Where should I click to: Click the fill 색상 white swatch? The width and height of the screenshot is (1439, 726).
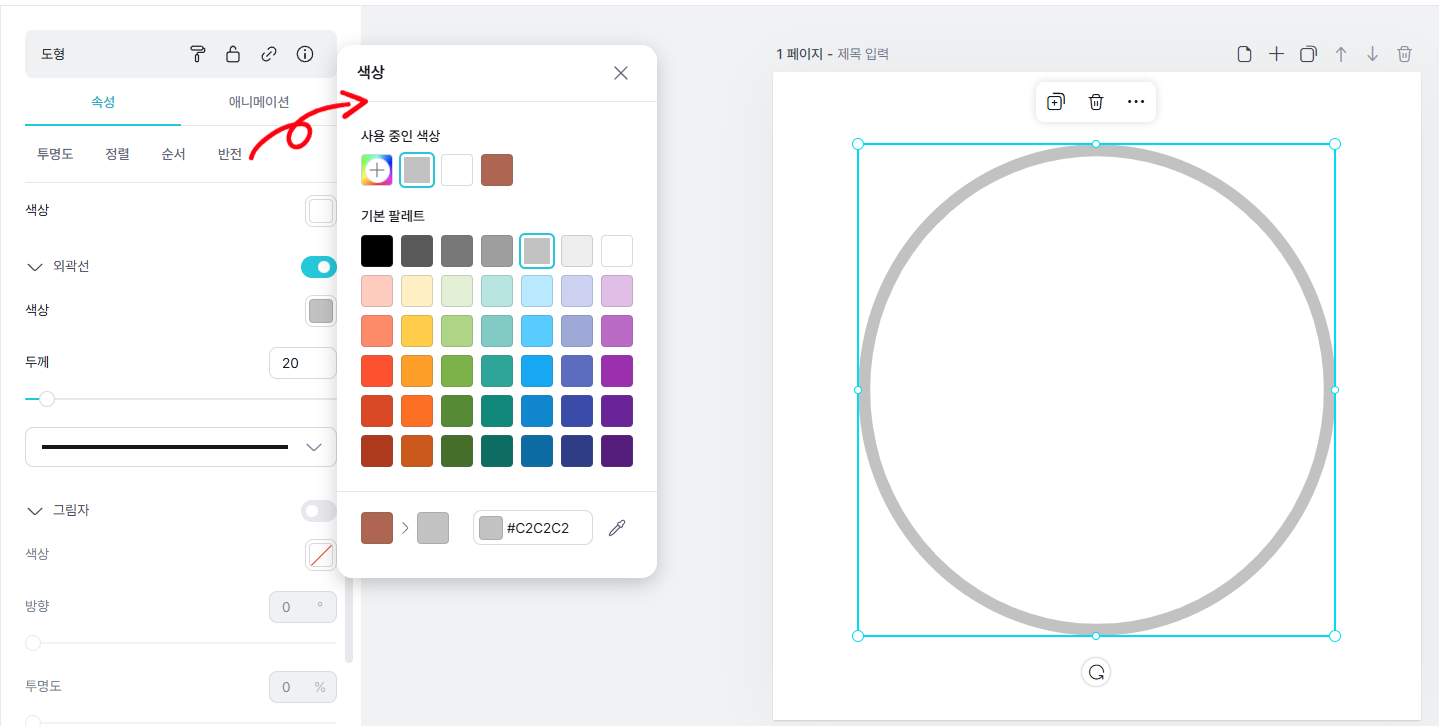pos(321,211)
